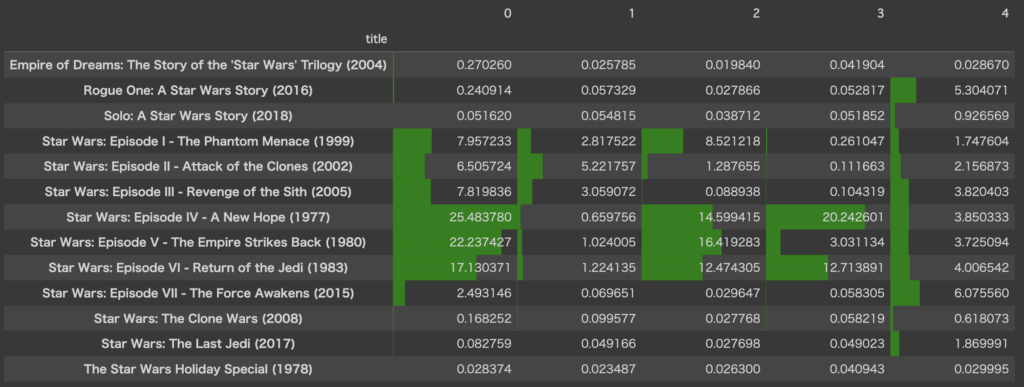Click column header 0
Screen dimensions: 1024x387
[507, 13]
